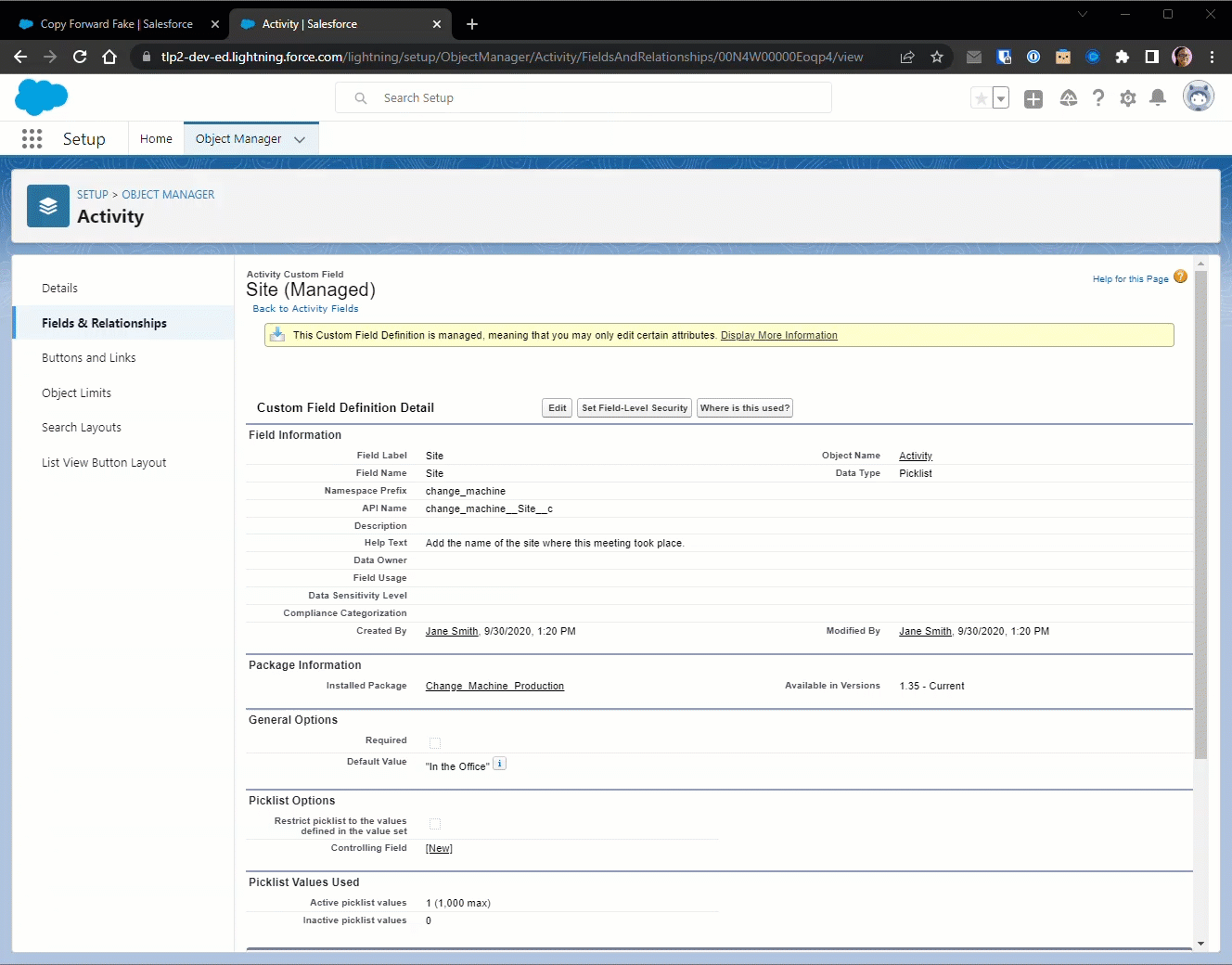Viewport: 1232px width, 965px height.
Task: Bookmark this tab with star icon
Action: click(x=937, y=57)
